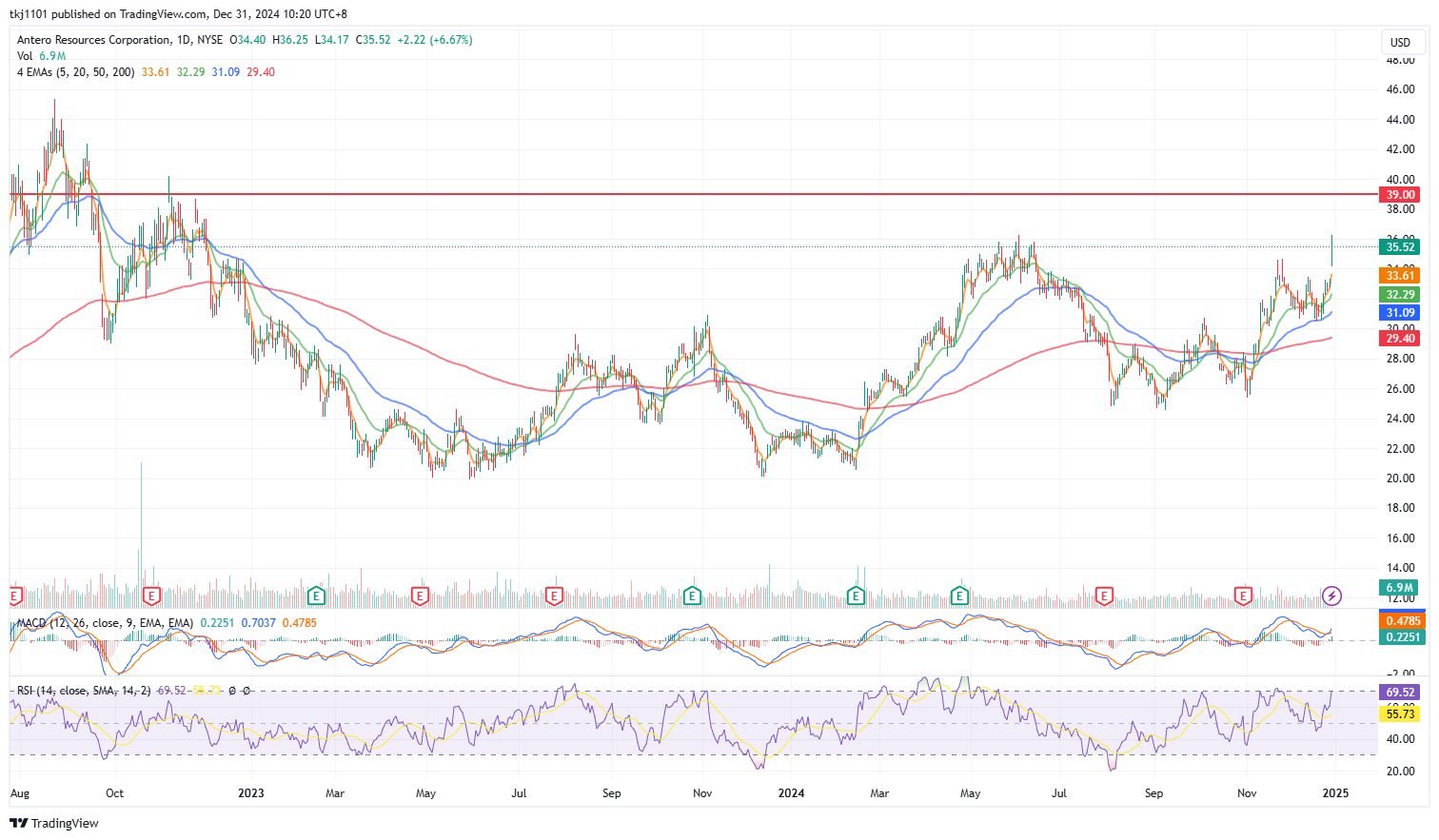Open the USD currency selector
The width and height of the screenshot is (1439, 840).
1401,42
